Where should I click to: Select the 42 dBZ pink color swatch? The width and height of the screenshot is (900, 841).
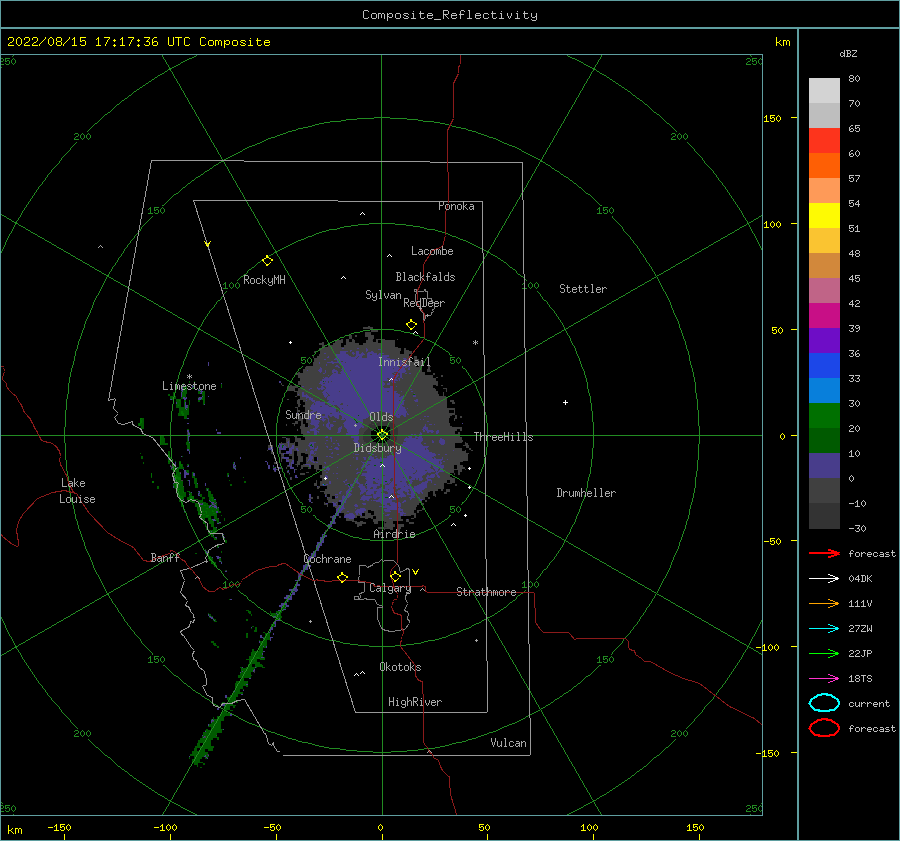(824, 290)
